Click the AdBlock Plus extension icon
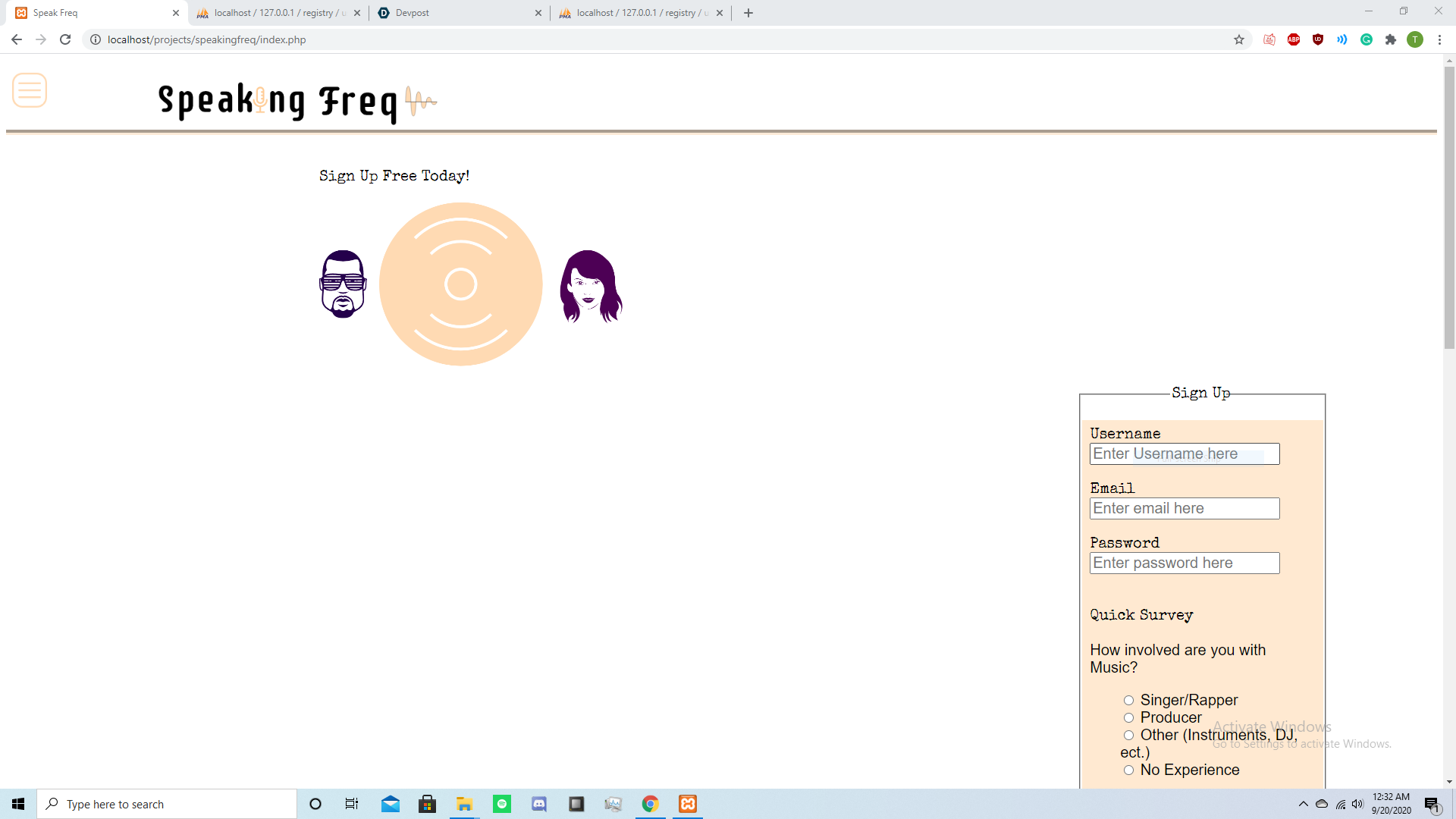This screenshot has width=1456, height=819. (1294, 39)
